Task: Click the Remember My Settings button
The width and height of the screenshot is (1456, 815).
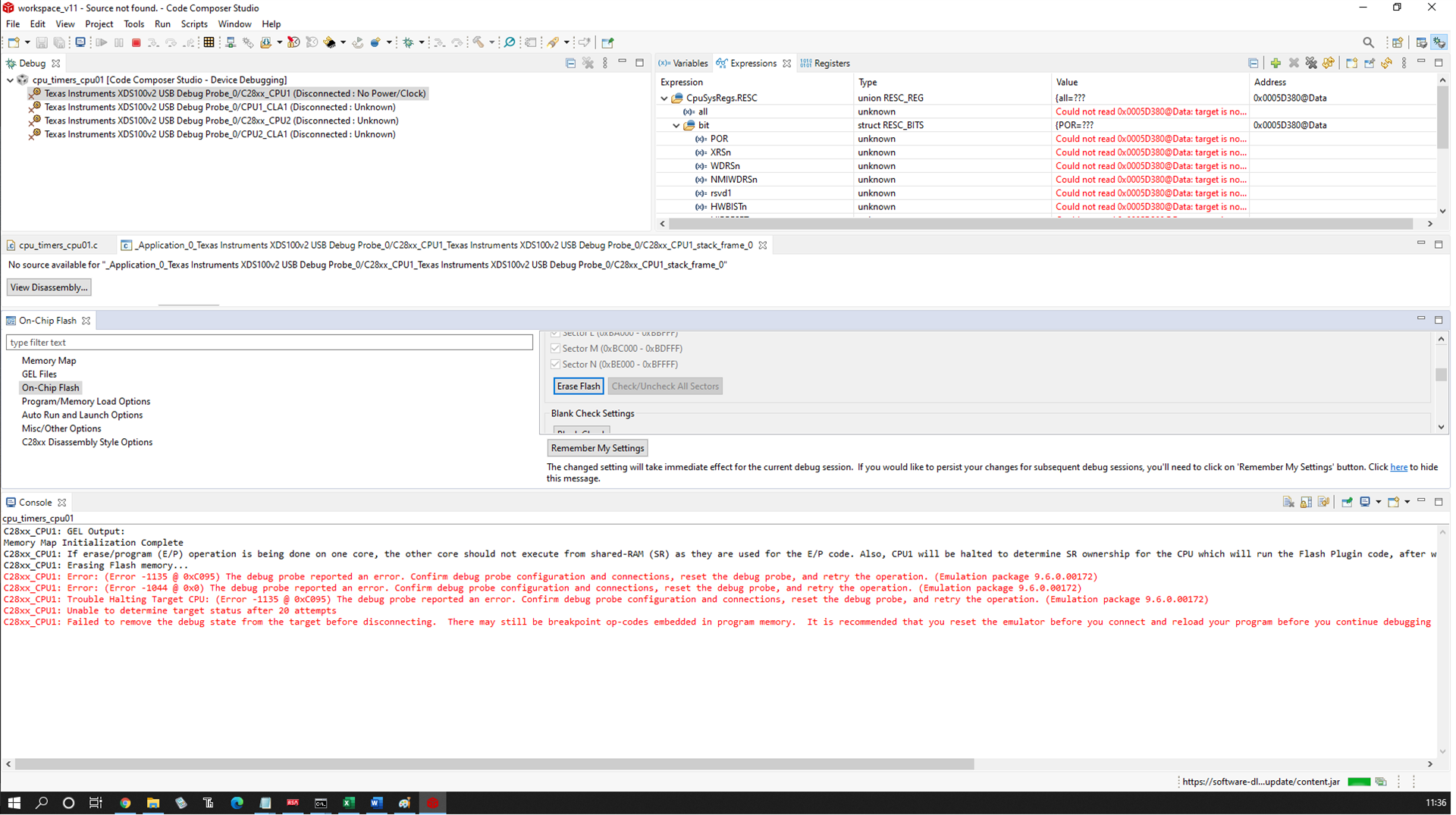Action: click(598, 448)
